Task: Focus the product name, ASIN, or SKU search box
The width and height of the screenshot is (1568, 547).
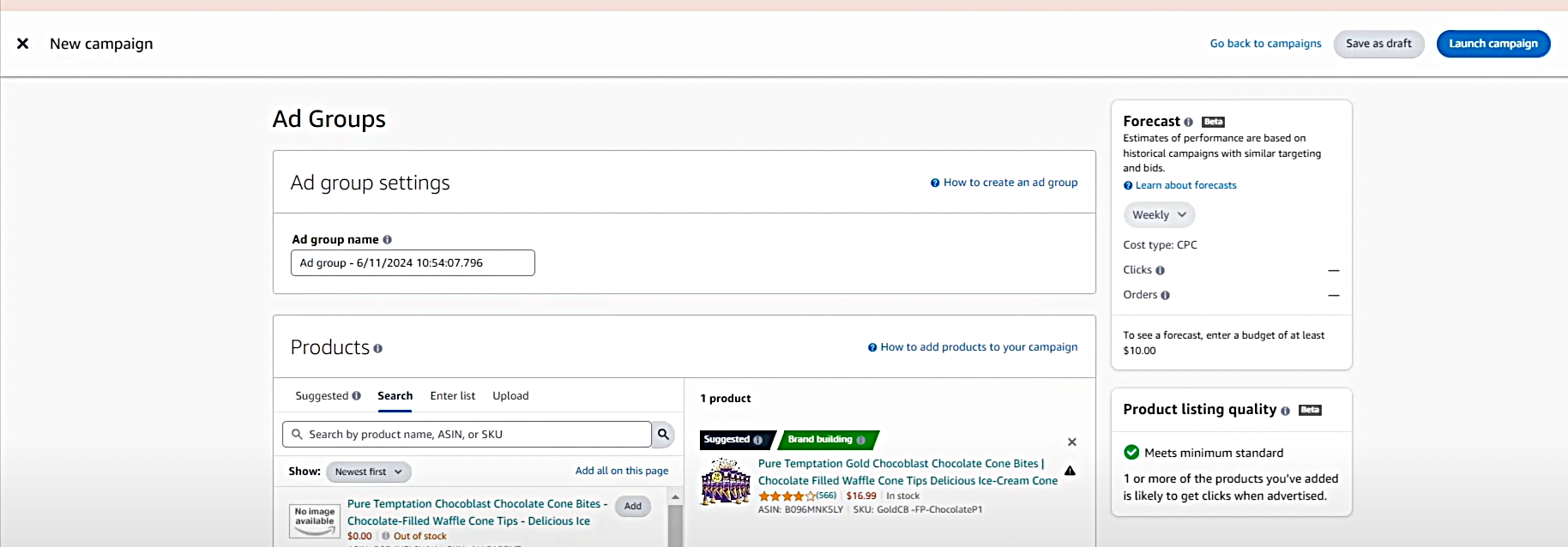Action: pyautogui.click(x=467, y=435)
